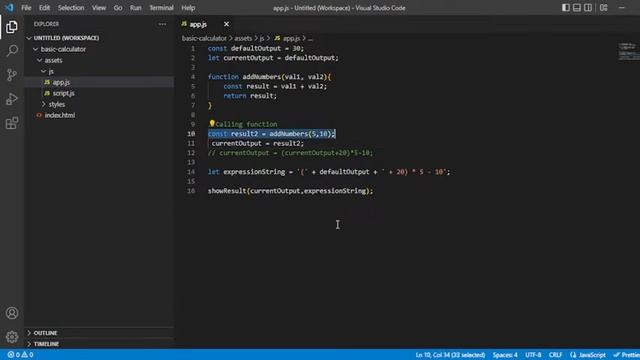Open the Go menu
Image resolution: width=640 pixels, height=360 pixels.
point(118,8)
